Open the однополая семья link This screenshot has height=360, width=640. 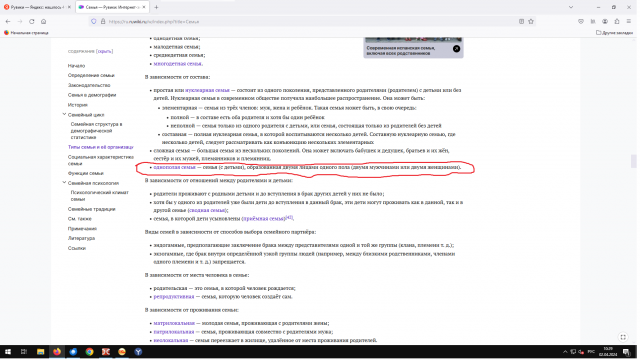[175, 168]
